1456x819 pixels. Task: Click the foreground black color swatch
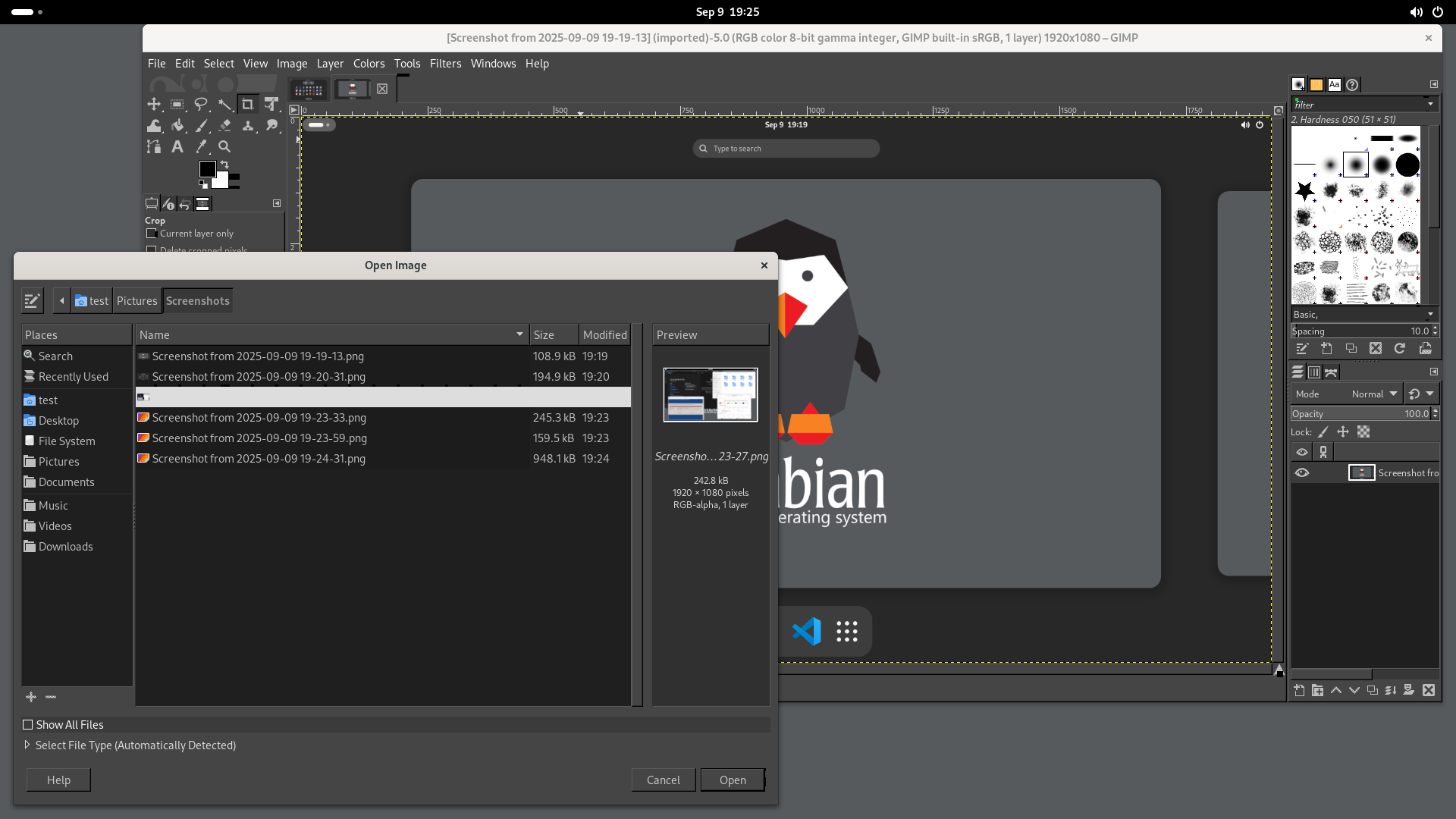pos(207,168)
